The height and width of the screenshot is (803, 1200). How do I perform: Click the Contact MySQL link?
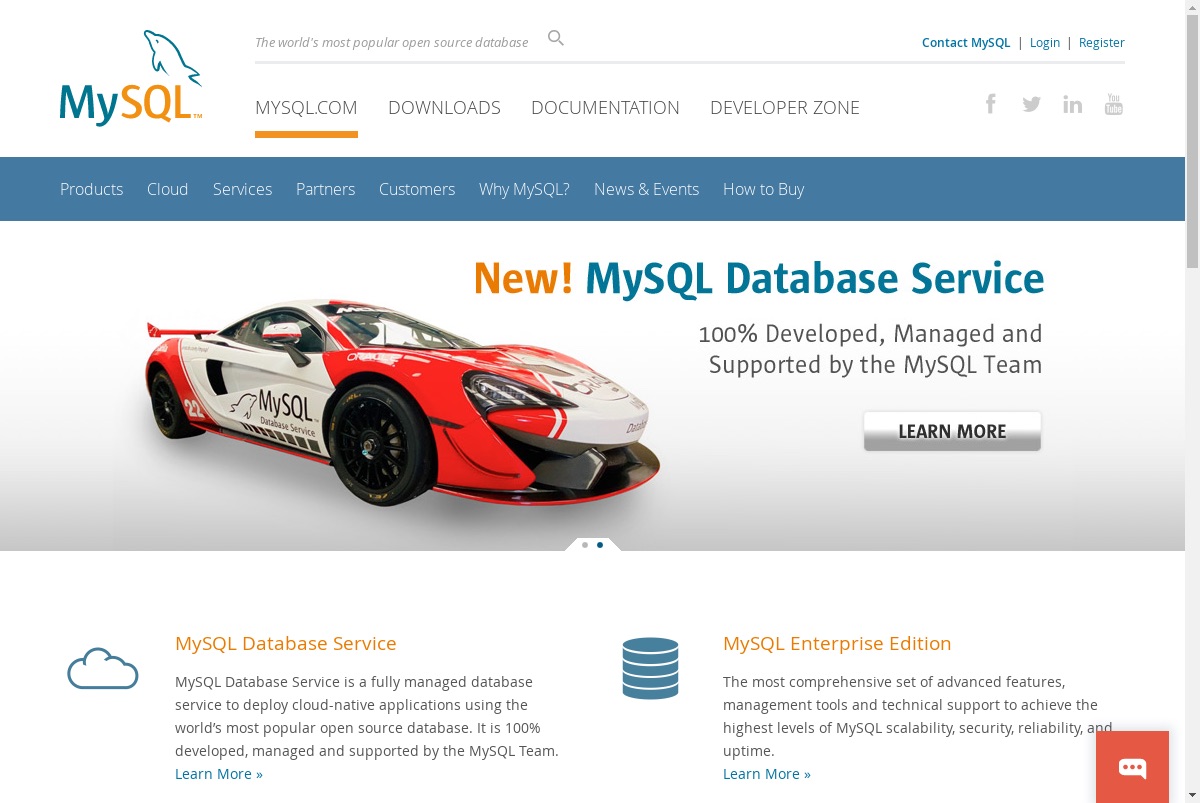966,42
